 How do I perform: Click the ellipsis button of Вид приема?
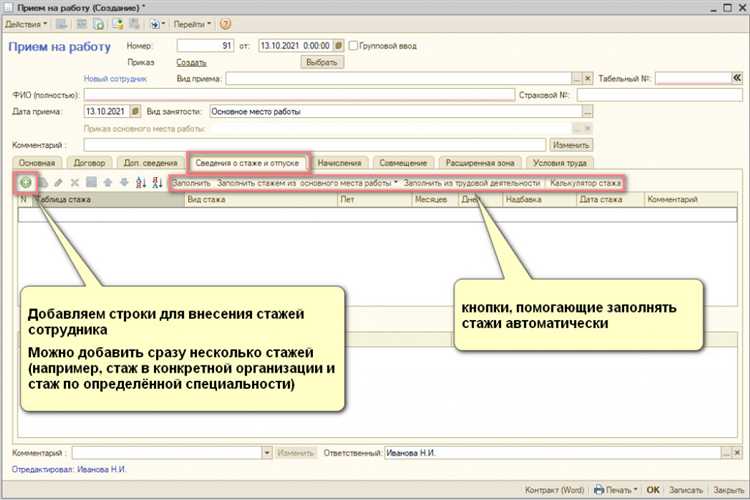tap(577, 78)
